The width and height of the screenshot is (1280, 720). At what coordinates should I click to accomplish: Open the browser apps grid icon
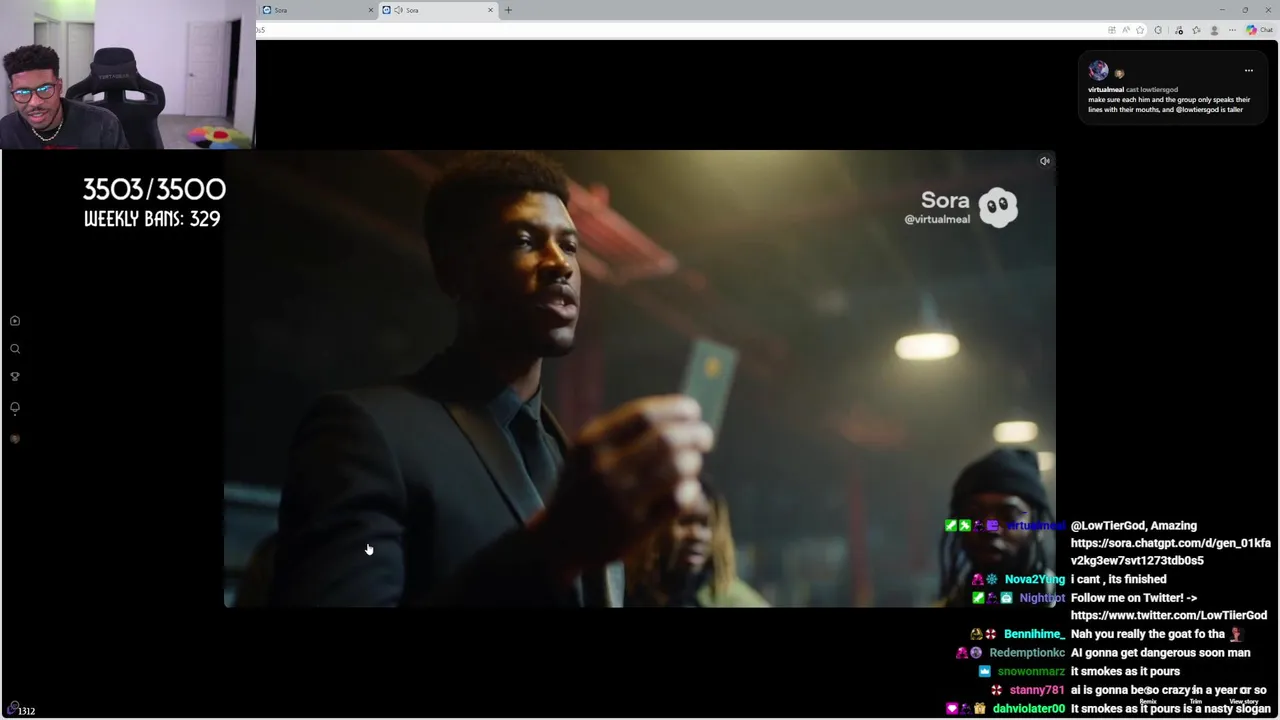(1112, 30)
